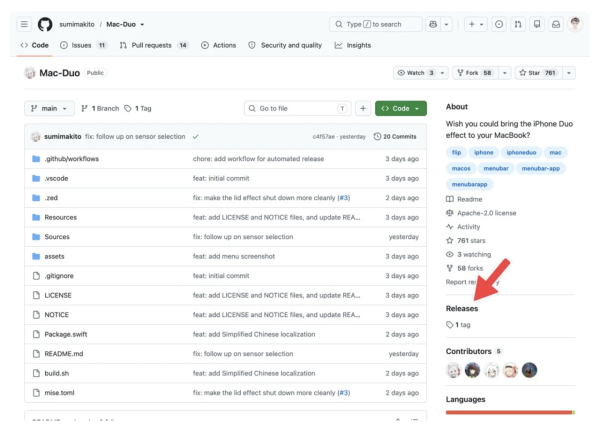Switch to the Actions tab

pyautogui.click(x=219, y=45)
